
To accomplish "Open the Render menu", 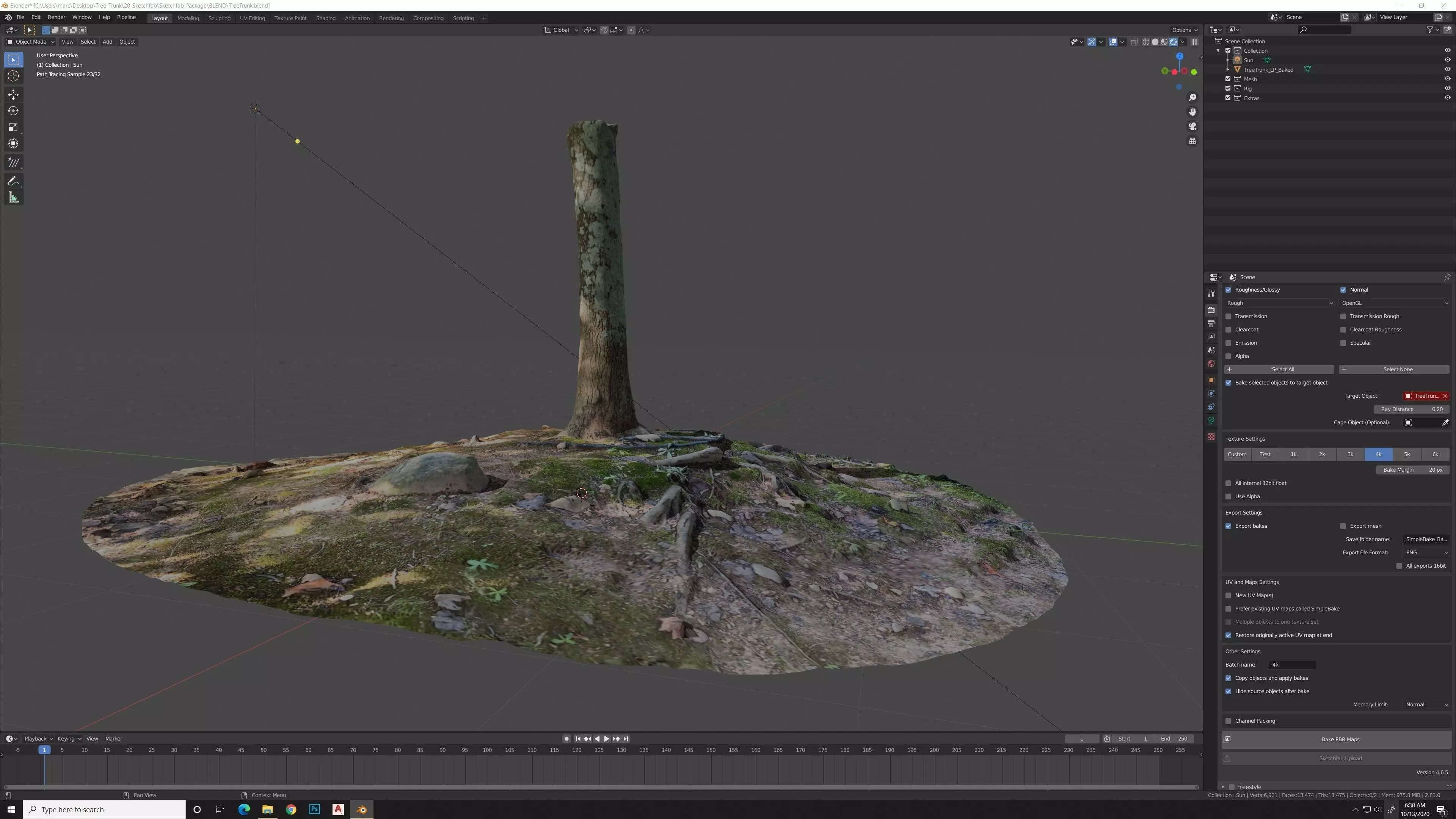I will coord(56,17).
